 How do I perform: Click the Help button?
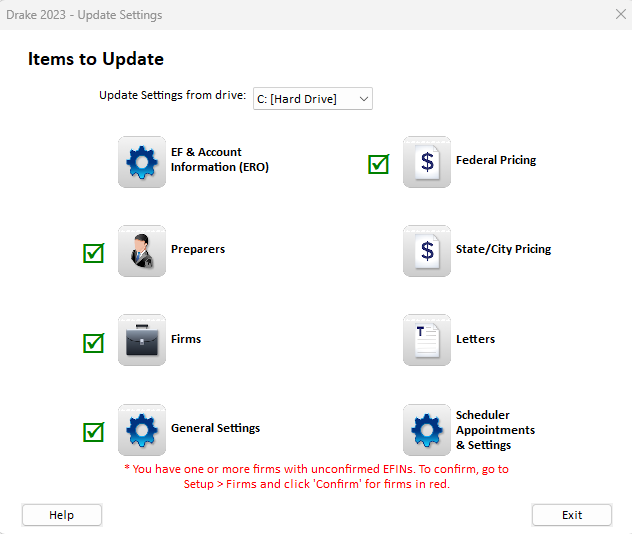(62, 515)
